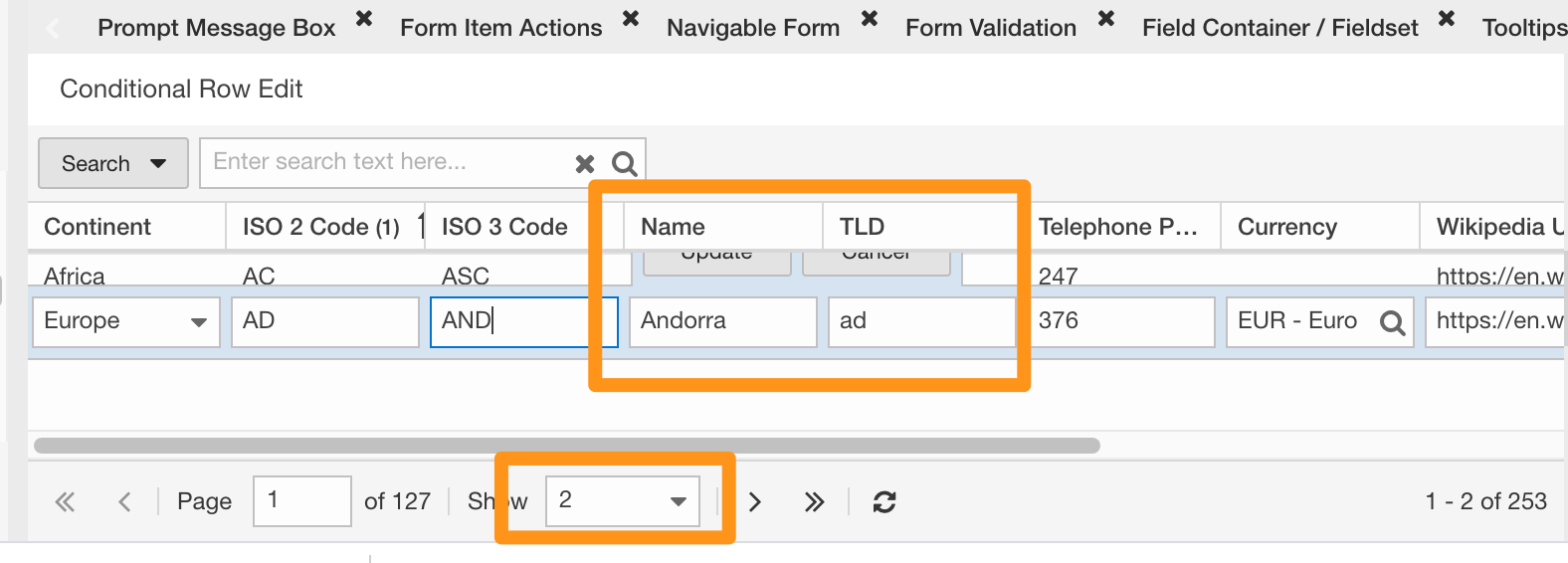Close the Navigable Form tab
The image size is (1568, 563).
[x=870, y=18]
